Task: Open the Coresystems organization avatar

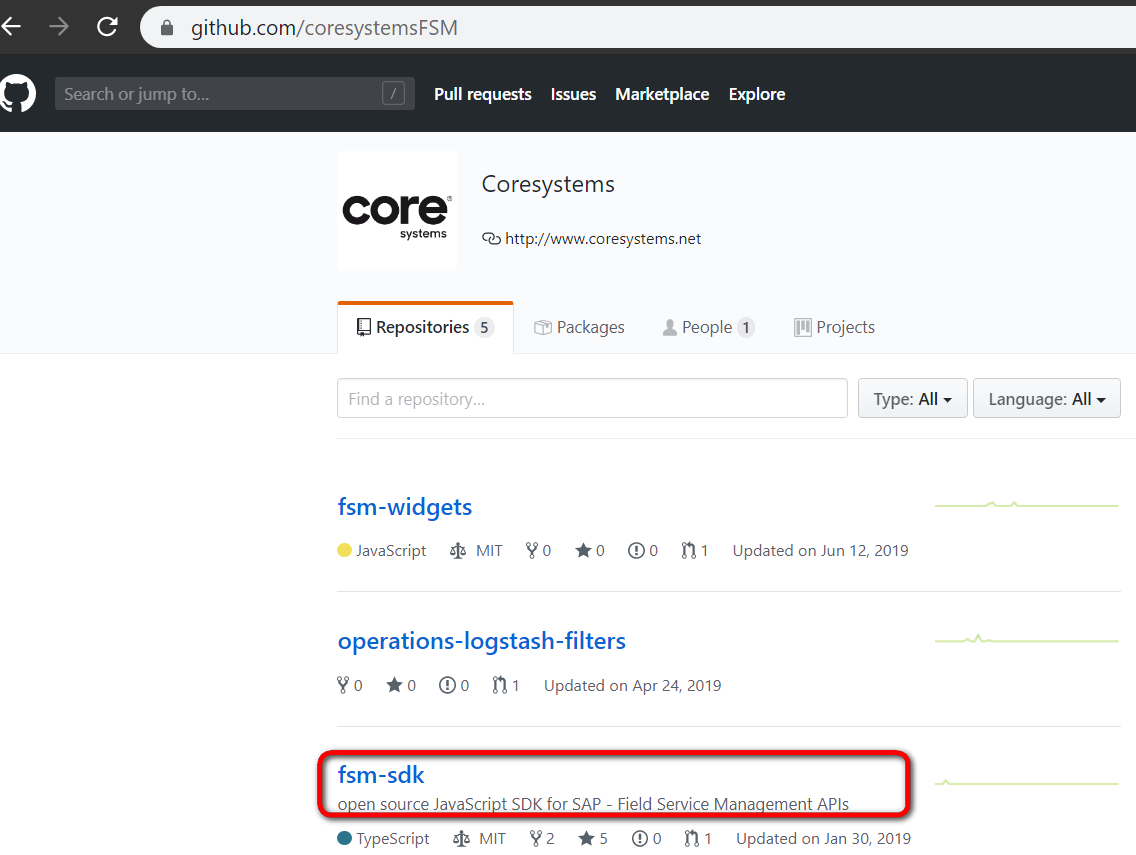Action: pos(397,211)
